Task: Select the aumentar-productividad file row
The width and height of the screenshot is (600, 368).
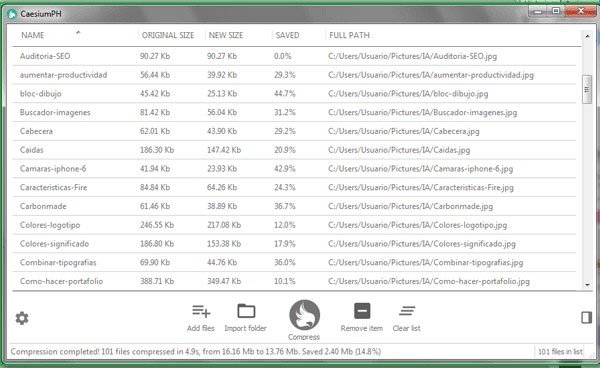Action: click(x=294, y=75)
